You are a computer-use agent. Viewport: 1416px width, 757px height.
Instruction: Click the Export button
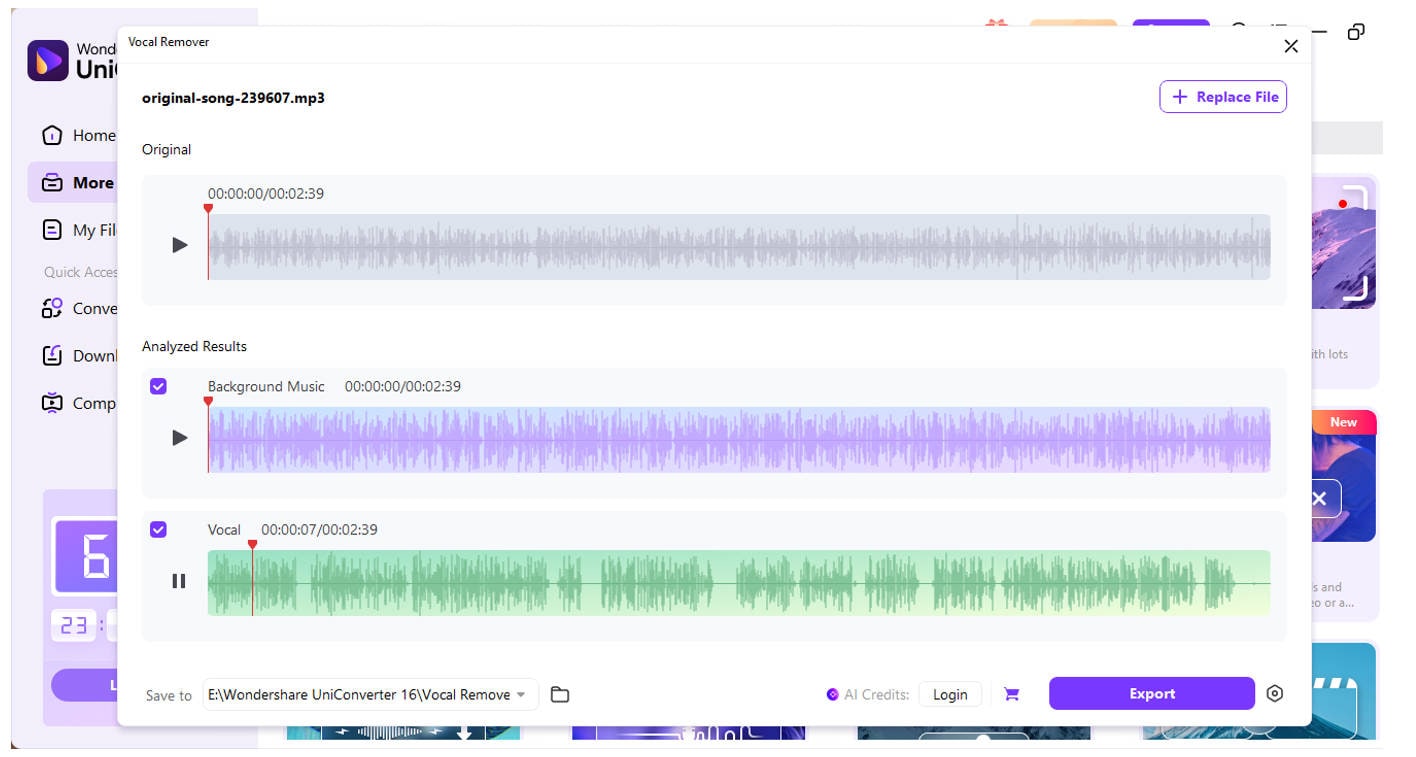1152,693
